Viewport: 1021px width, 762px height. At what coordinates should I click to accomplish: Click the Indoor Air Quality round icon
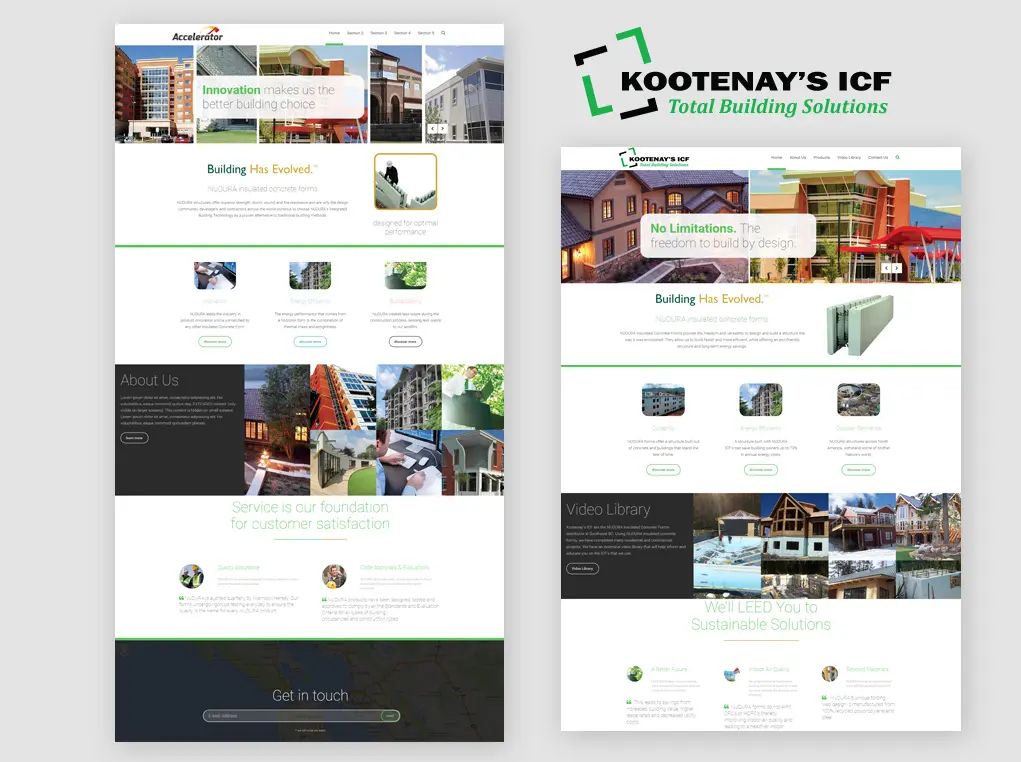click(733, 674)
